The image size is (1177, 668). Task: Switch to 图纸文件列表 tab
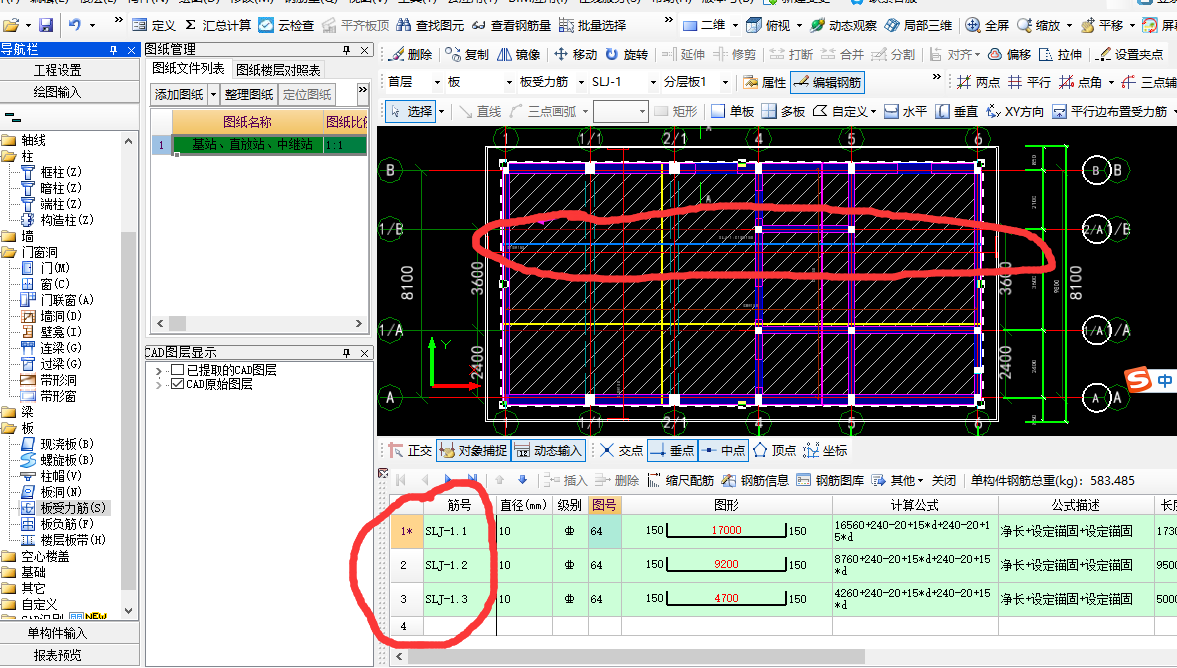[188, 68]
